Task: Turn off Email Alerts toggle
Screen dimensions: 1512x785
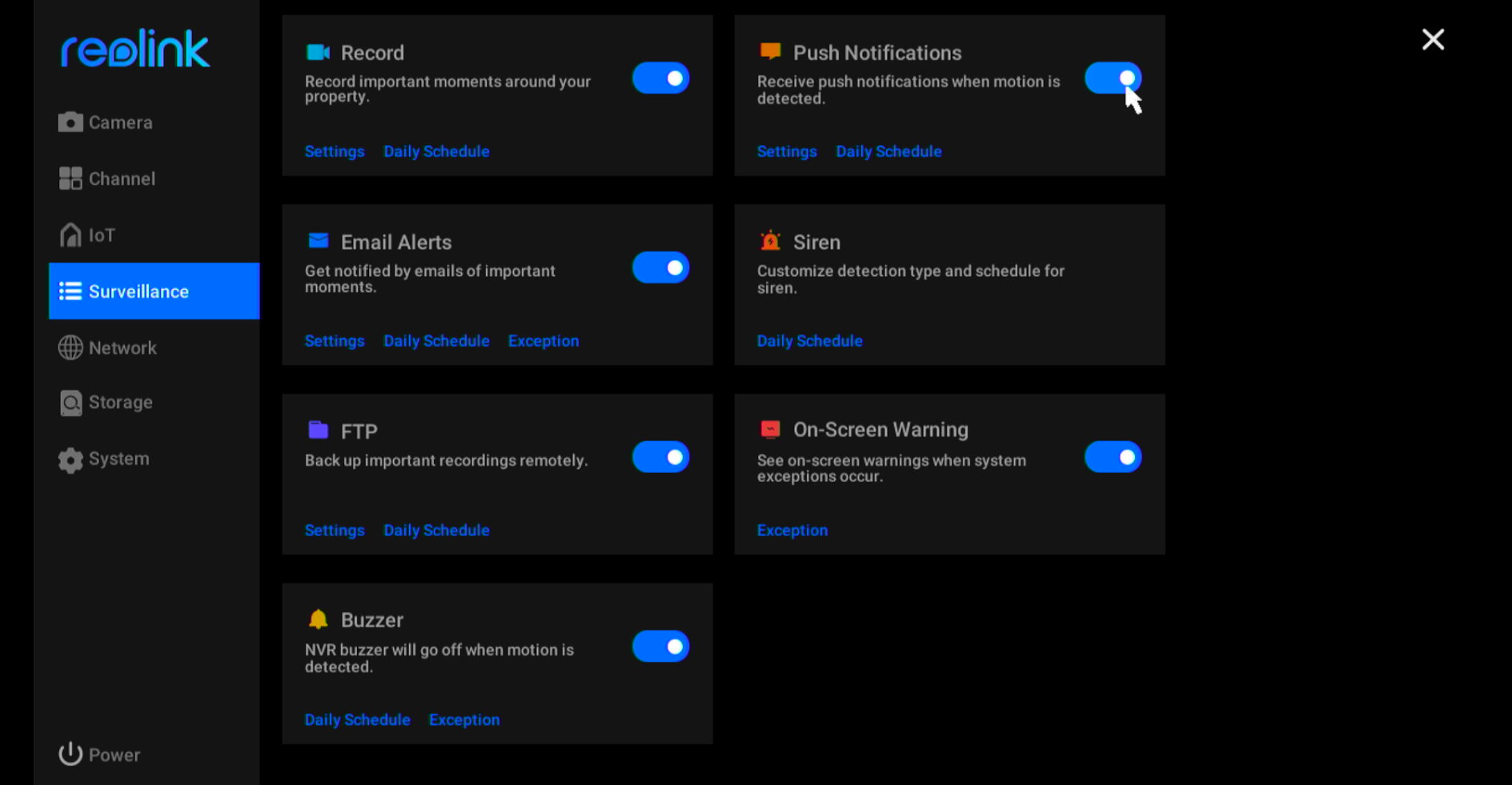Action: click(661, 267)
